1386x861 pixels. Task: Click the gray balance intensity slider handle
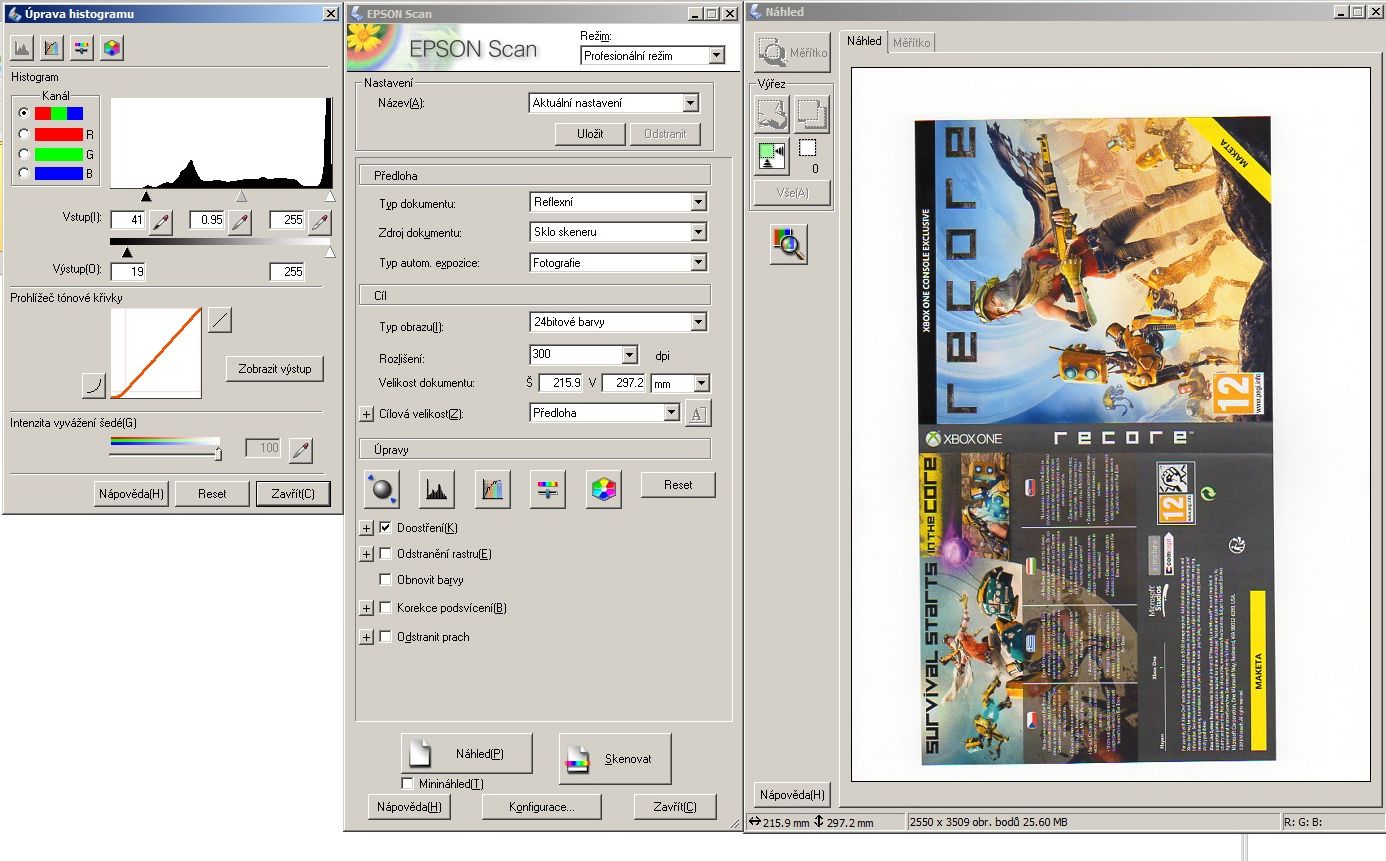(x=217, y=454)
